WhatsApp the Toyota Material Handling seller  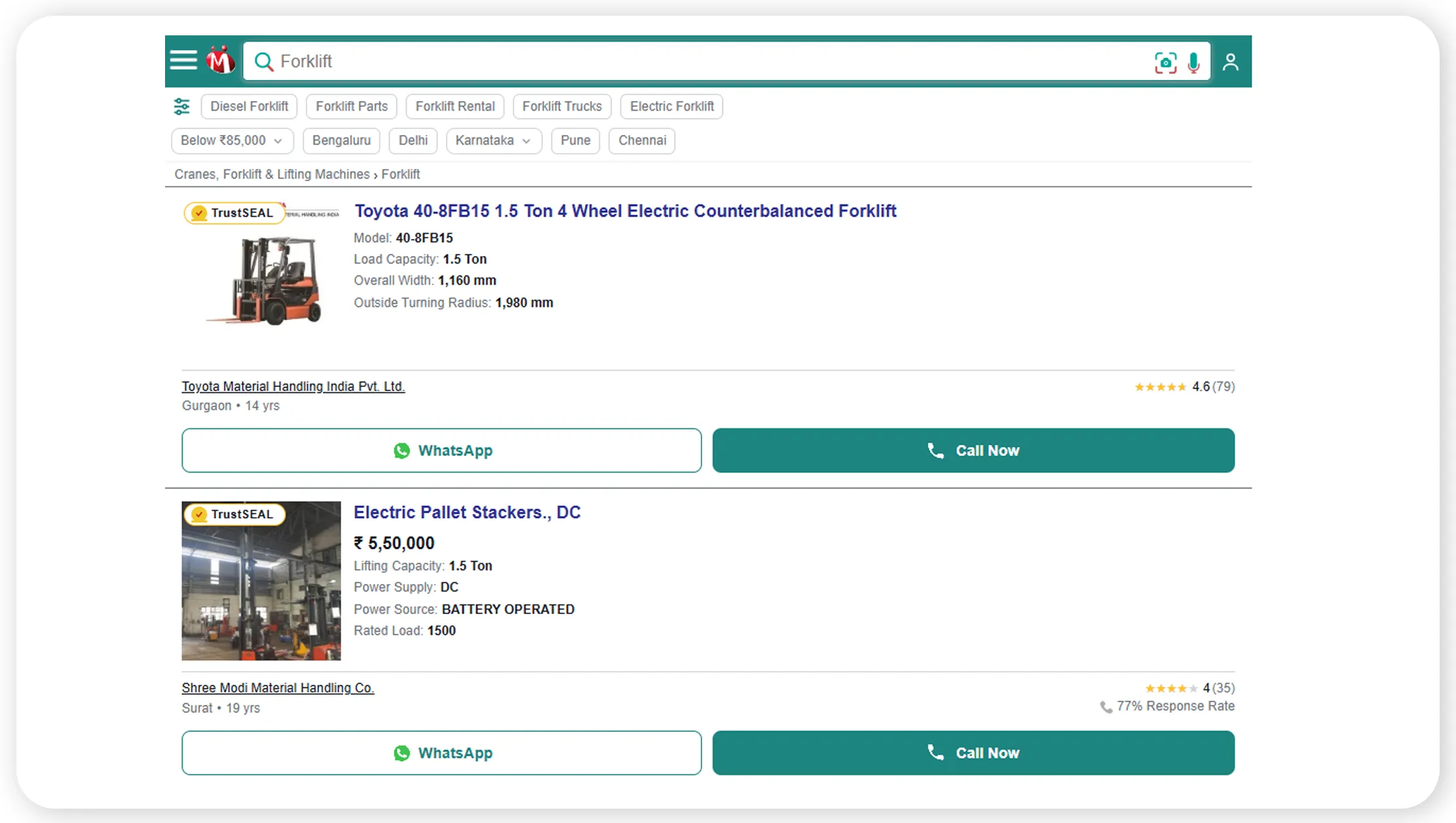[441, 450]
